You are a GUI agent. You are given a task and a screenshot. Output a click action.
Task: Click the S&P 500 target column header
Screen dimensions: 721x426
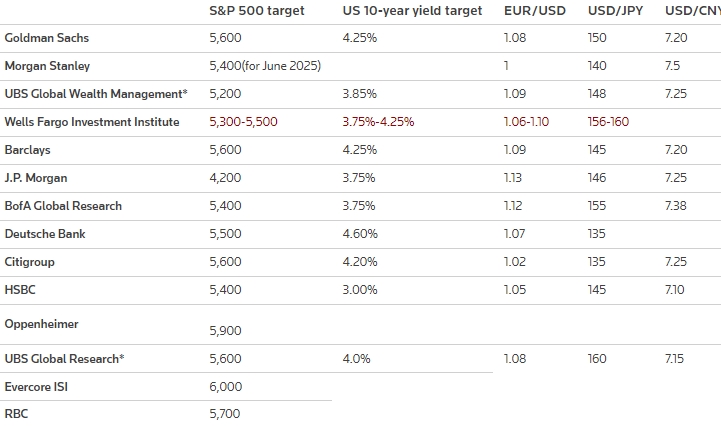click(x=257, y=11)
